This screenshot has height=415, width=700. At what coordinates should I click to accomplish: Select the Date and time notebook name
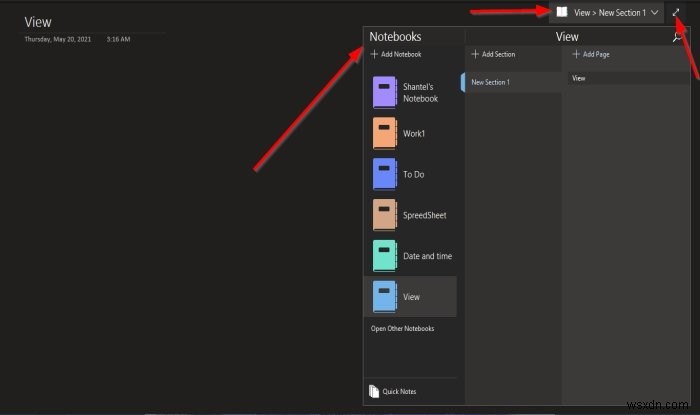(x=427, y=256)
